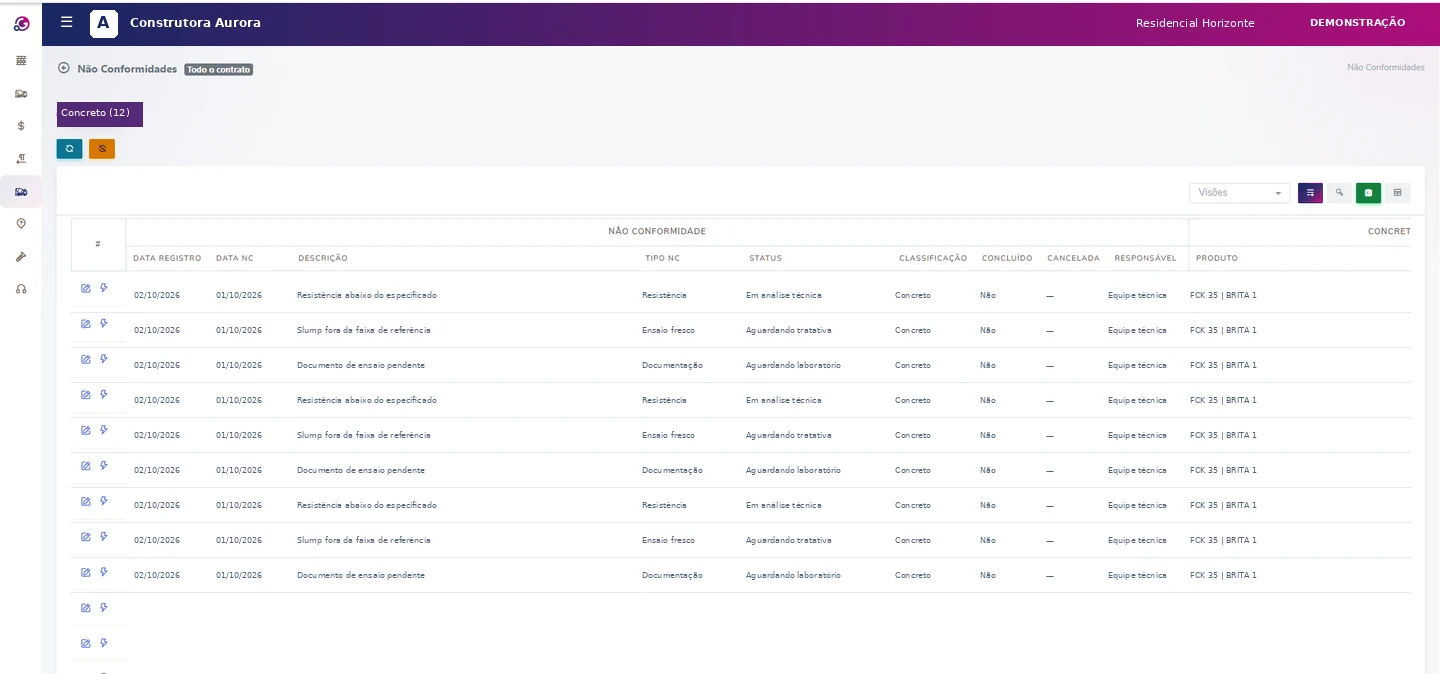Click the grey table layout button
This screenshot has width=1440, height=674.
(x=1397, y=193)
